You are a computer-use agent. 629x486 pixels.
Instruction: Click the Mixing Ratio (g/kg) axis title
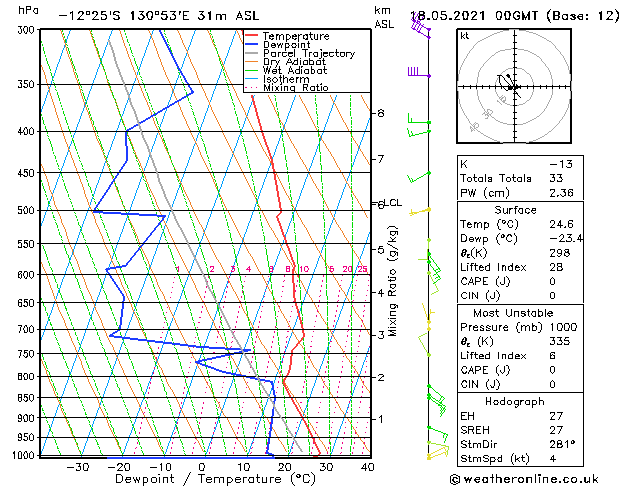click(x=392, y=281)
